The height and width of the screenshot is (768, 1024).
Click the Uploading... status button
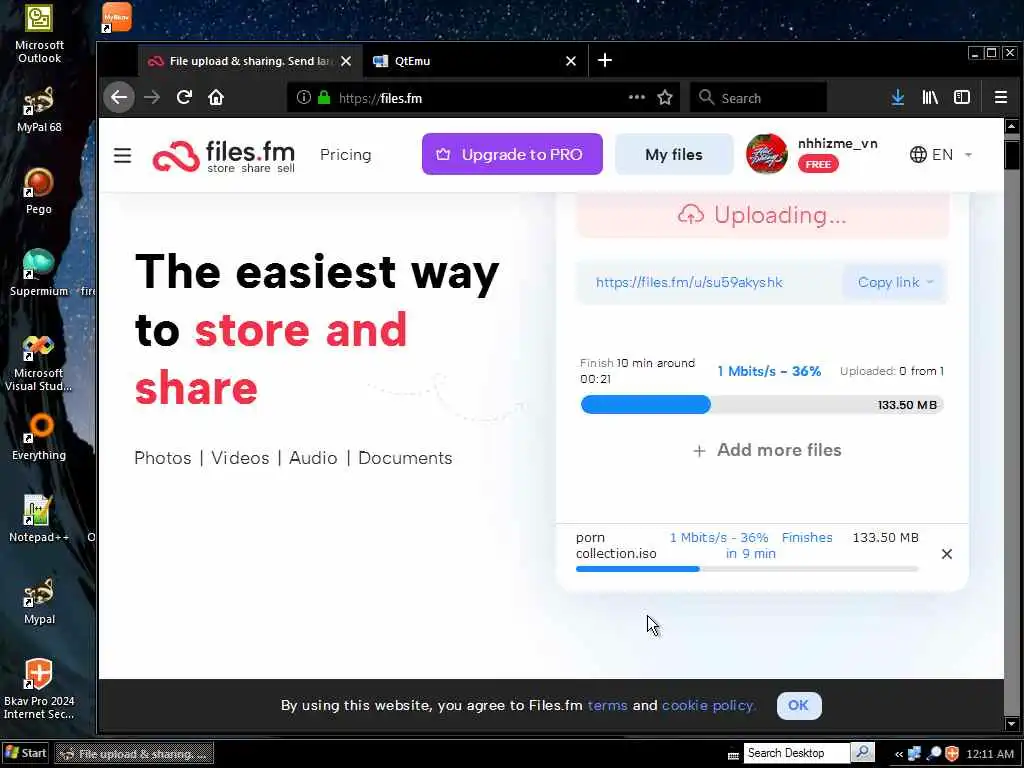click(762, 215)
